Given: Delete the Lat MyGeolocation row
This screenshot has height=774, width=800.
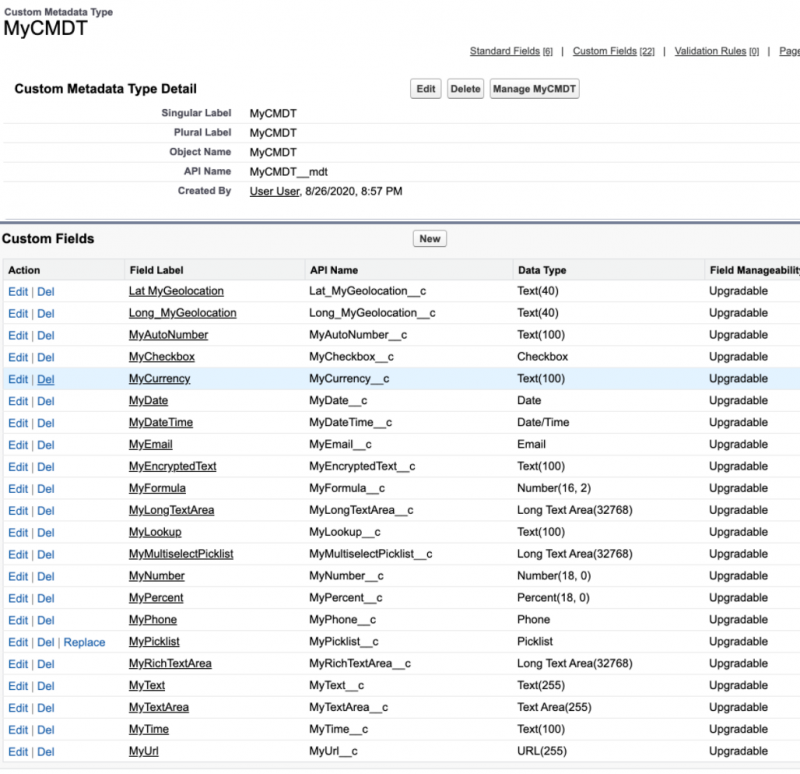Looking at the screenshot, I should 45,292.
